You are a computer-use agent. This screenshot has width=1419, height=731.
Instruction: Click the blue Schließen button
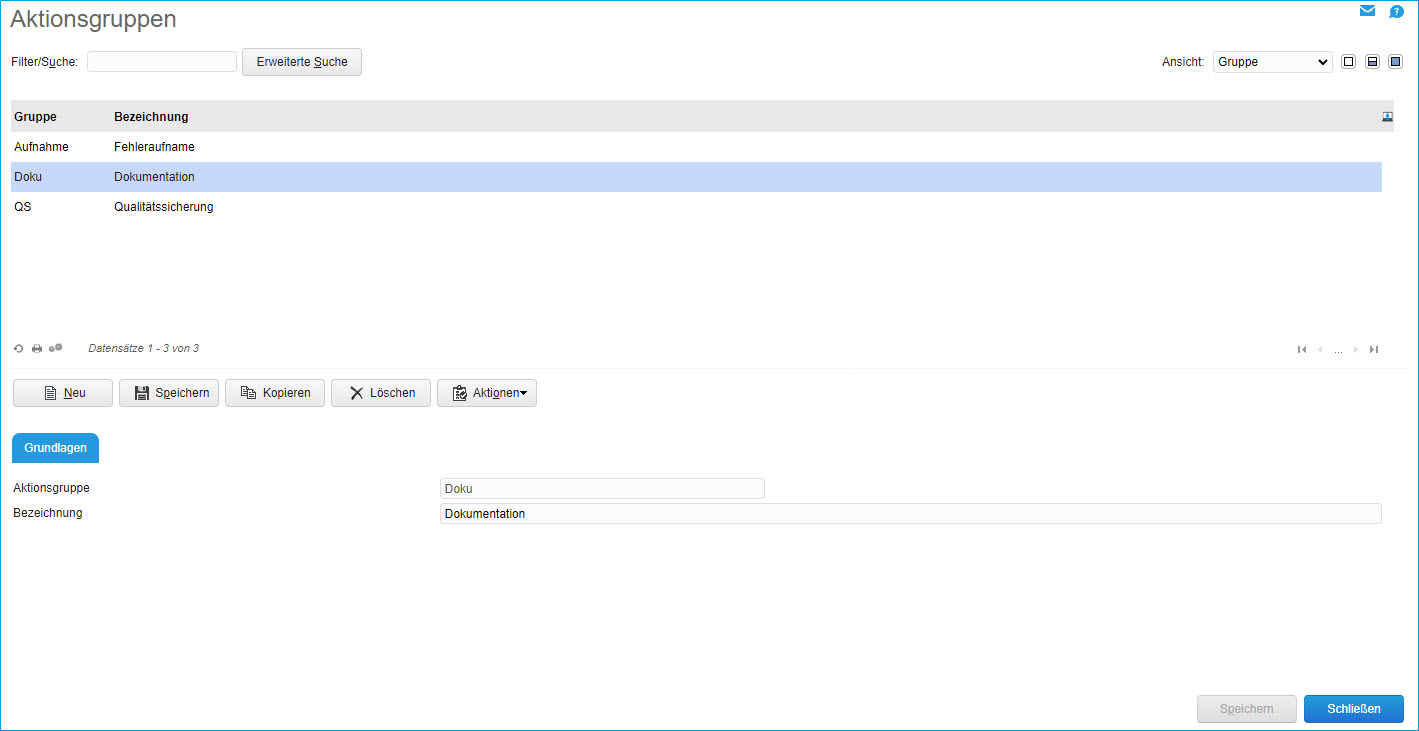[x=1354, y=709]
